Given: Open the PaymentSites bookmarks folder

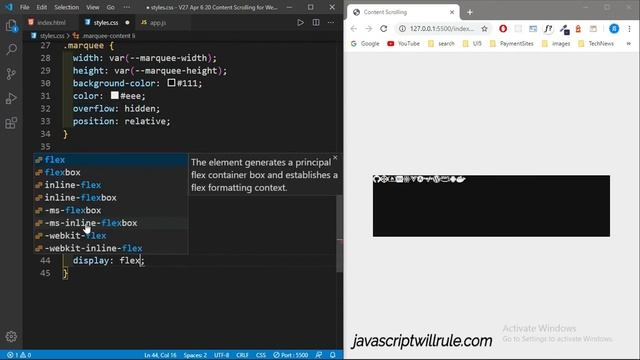Looking at the screenshot, I should point(512,44).
